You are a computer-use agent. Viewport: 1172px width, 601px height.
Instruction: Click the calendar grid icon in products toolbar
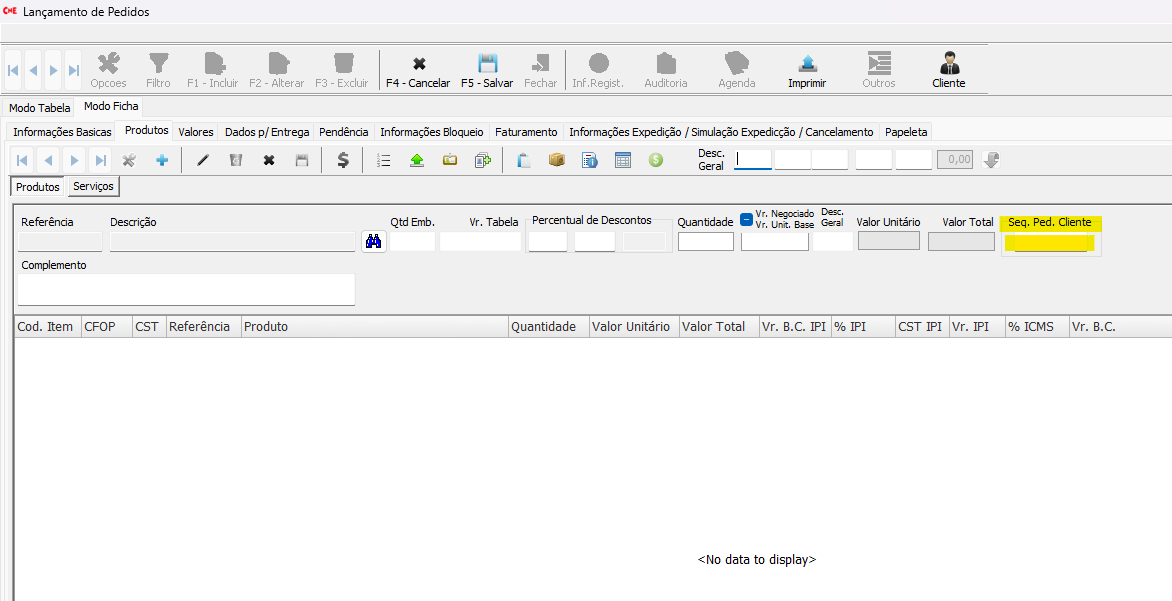point(622,160)
